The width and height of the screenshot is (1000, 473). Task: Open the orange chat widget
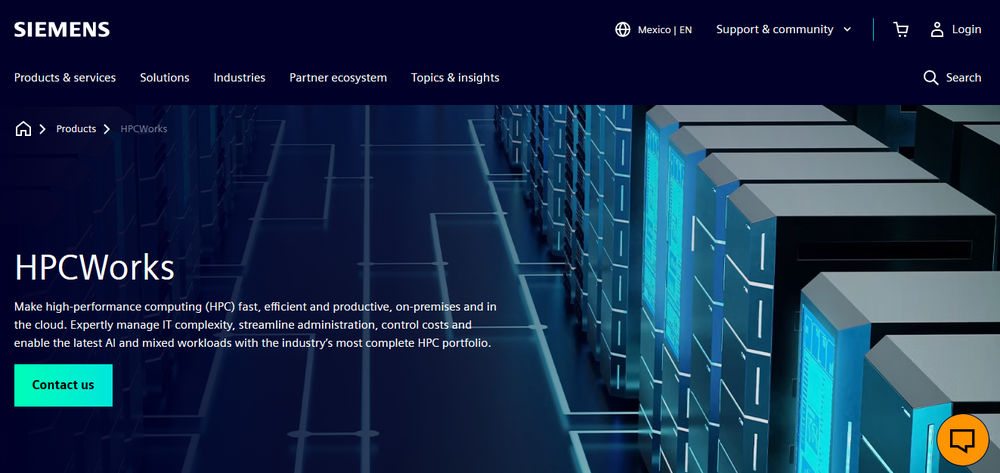tap(963, 440)
